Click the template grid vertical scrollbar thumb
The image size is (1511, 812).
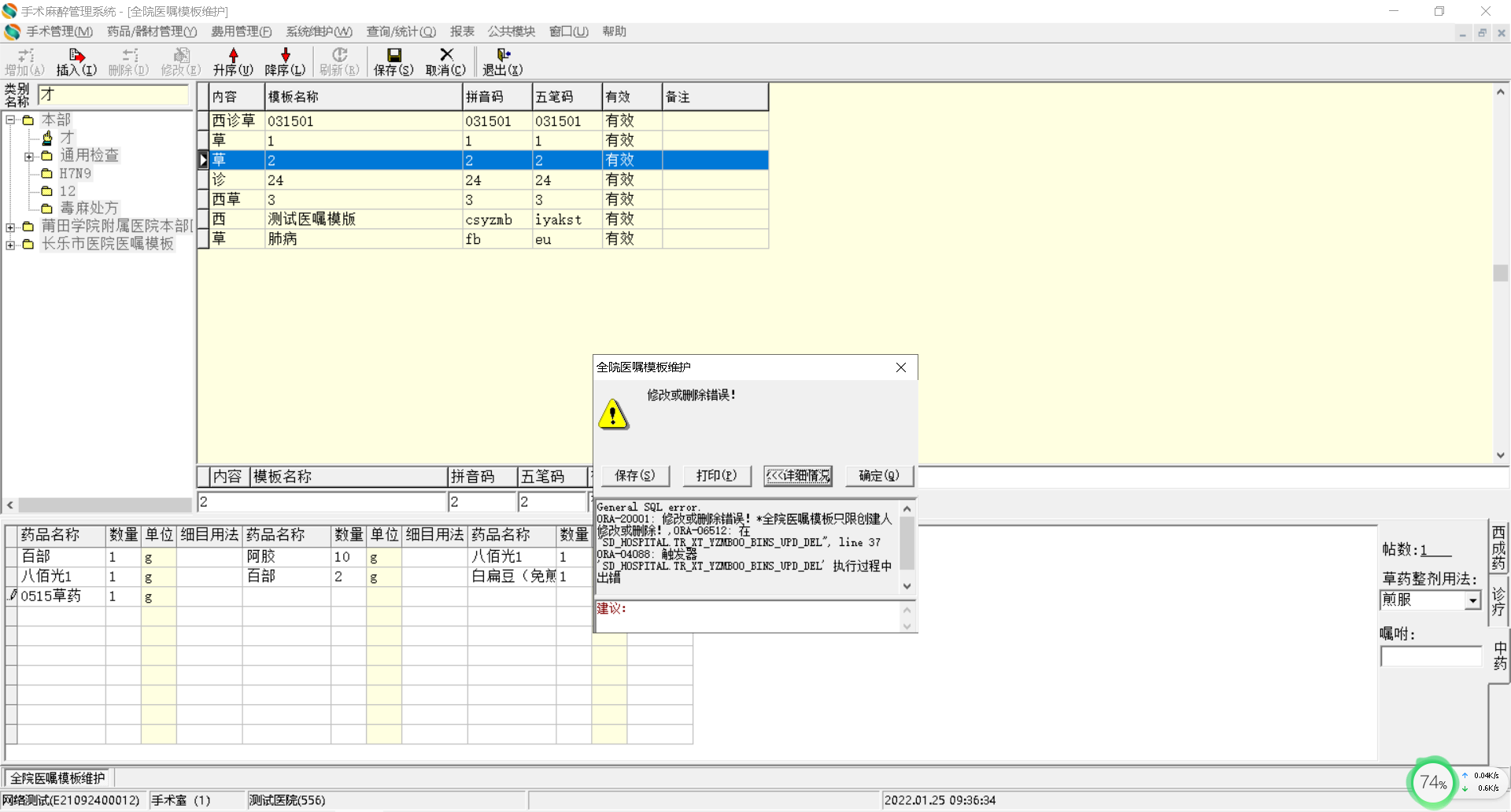tap(1501, 272)
